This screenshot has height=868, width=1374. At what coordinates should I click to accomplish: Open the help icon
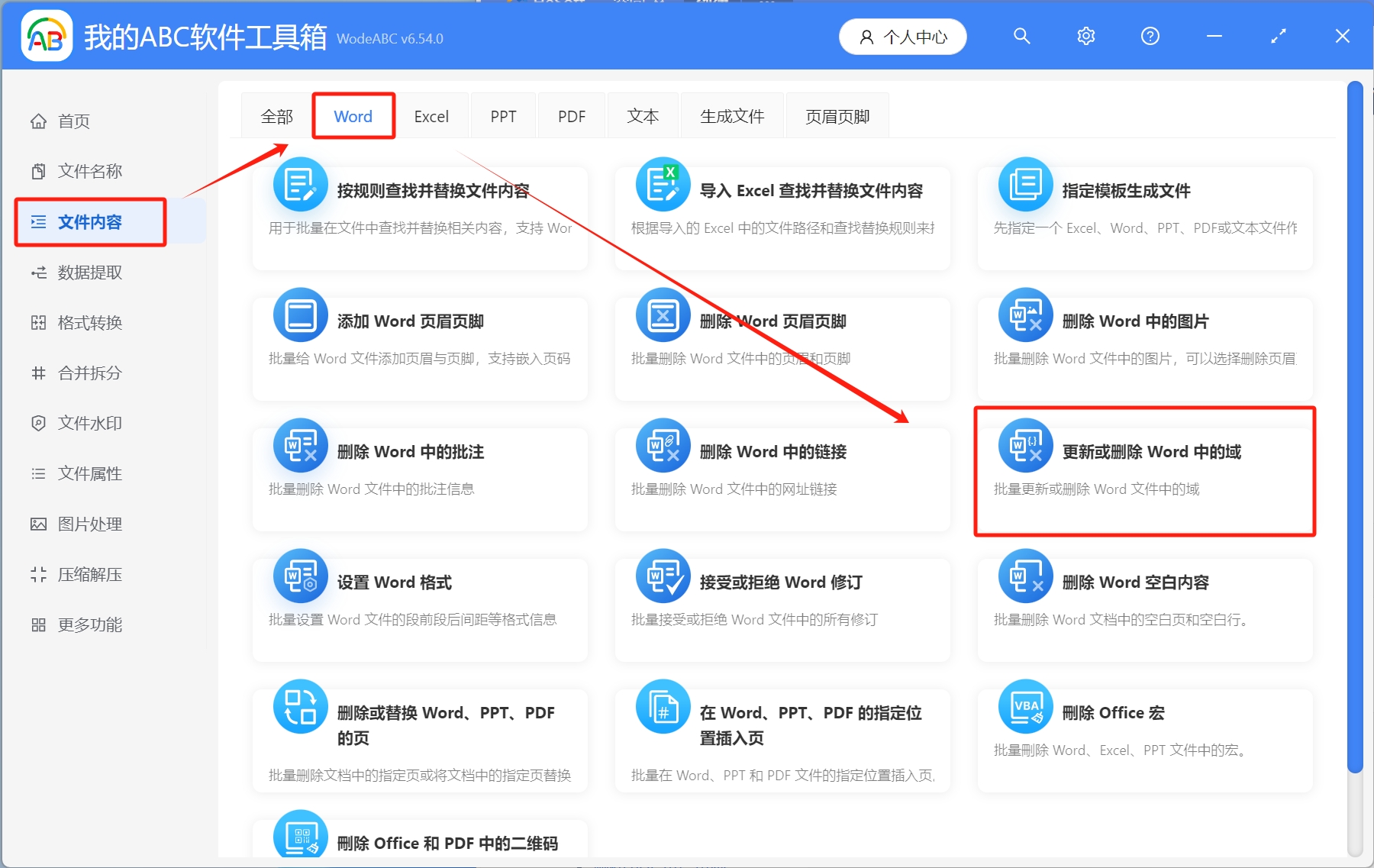1150,36
